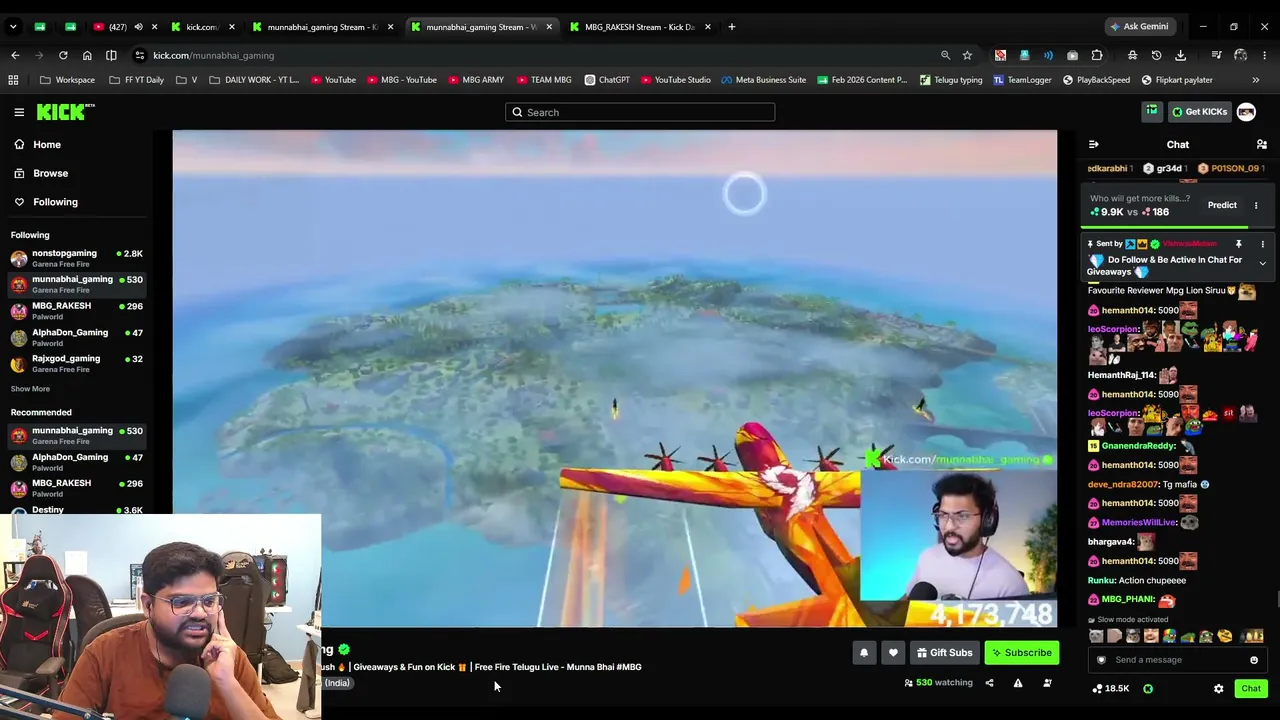
Task: Open MBG_RAKESH channel in Following list
Action: tap(77, 311)
